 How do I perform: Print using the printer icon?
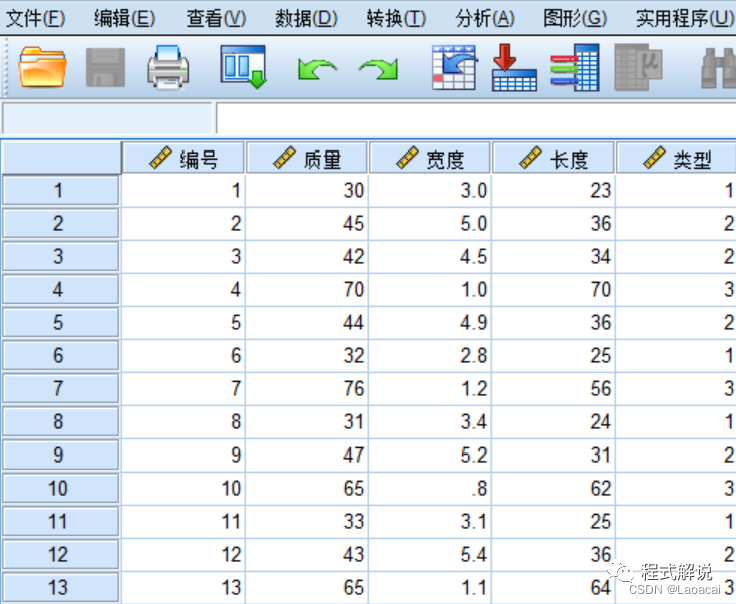(168, 67)
